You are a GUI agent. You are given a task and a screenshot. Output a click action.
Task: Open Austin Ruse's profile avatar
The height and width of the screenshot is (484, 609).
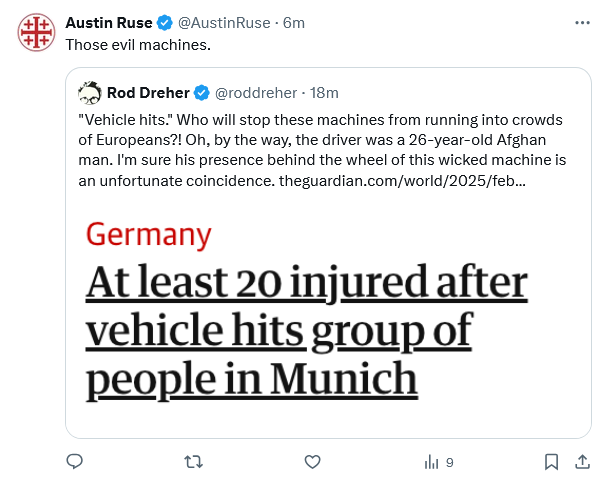(36, 32)
